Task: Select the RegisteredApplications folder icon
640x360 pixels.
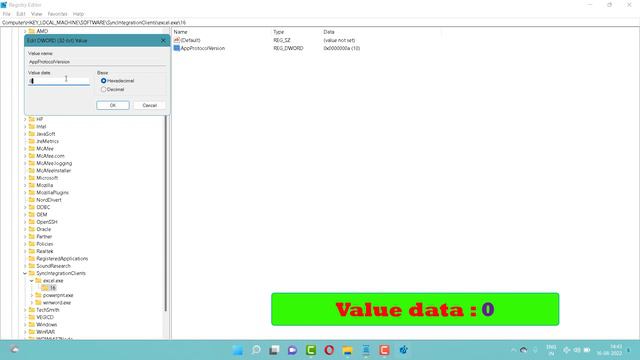Action: 32,259
